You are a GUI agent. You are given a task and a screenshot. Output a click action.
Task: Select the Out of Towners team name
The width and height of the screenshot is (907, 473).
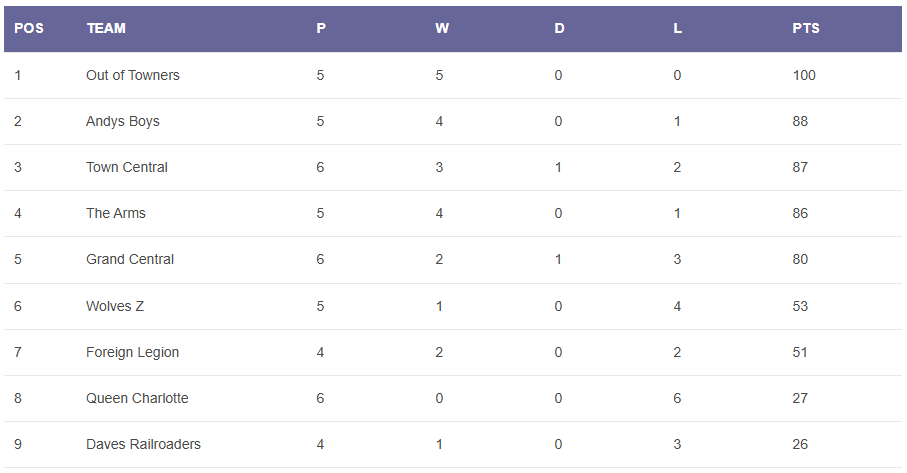133,75
